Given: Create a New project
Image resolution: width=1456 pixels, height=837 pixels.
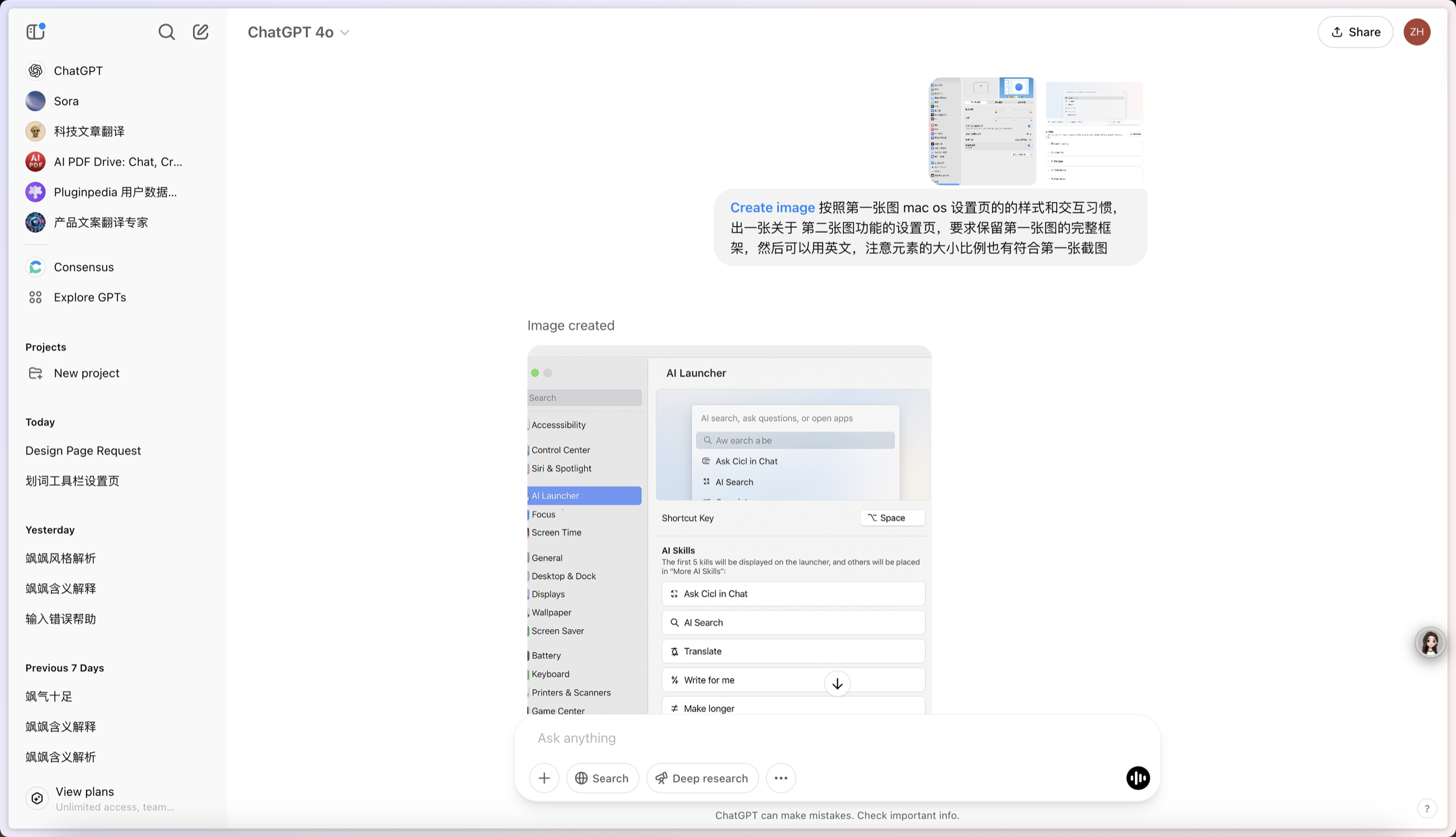Looking at the screenshot, I should [86, 373].
